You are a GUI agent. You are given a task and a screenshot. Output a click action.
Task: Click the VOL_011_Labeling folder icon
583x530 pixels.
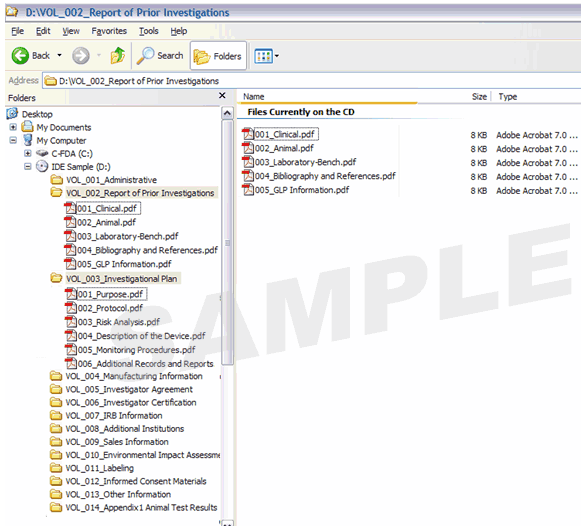coord(56,468)
